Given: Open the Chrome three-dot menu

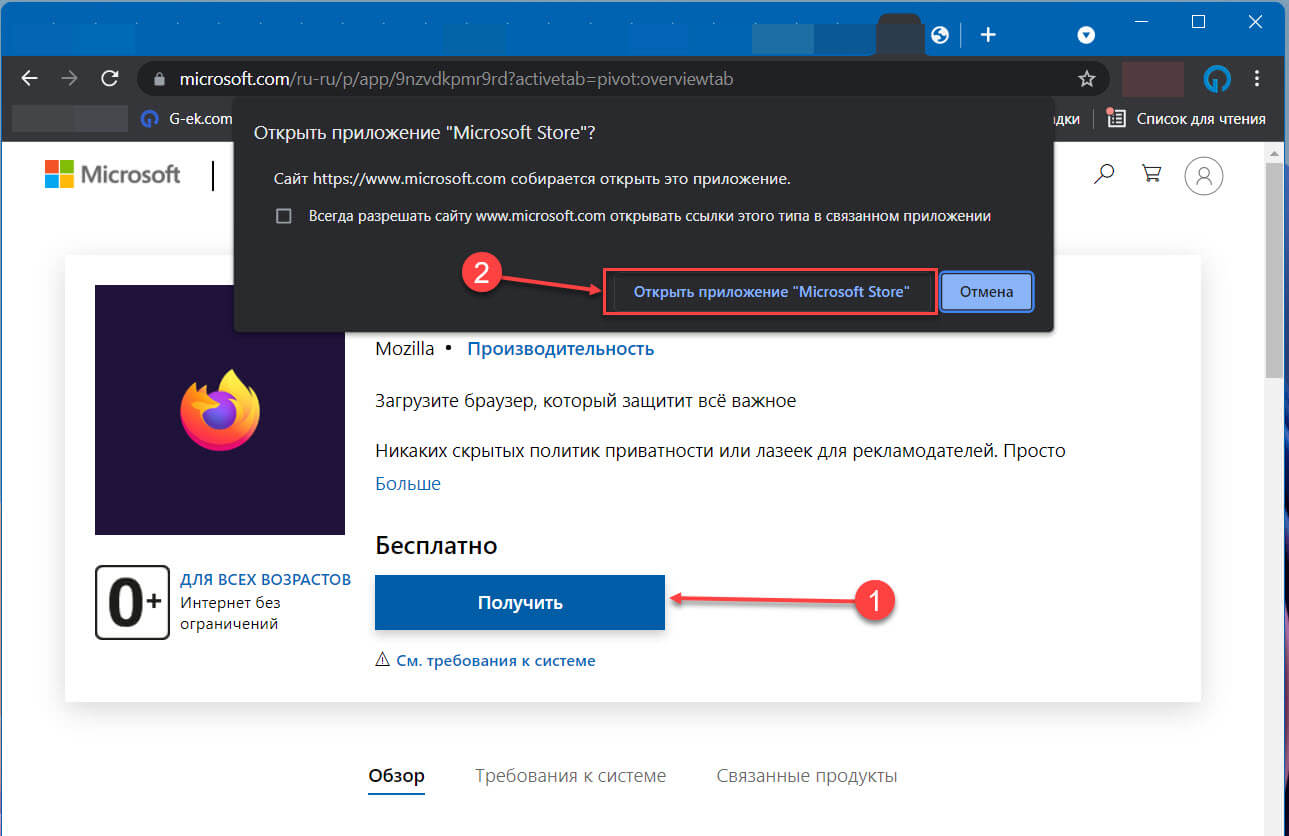Looking at the screenshot, I should pyautogui.click(x=1257, y=78).
